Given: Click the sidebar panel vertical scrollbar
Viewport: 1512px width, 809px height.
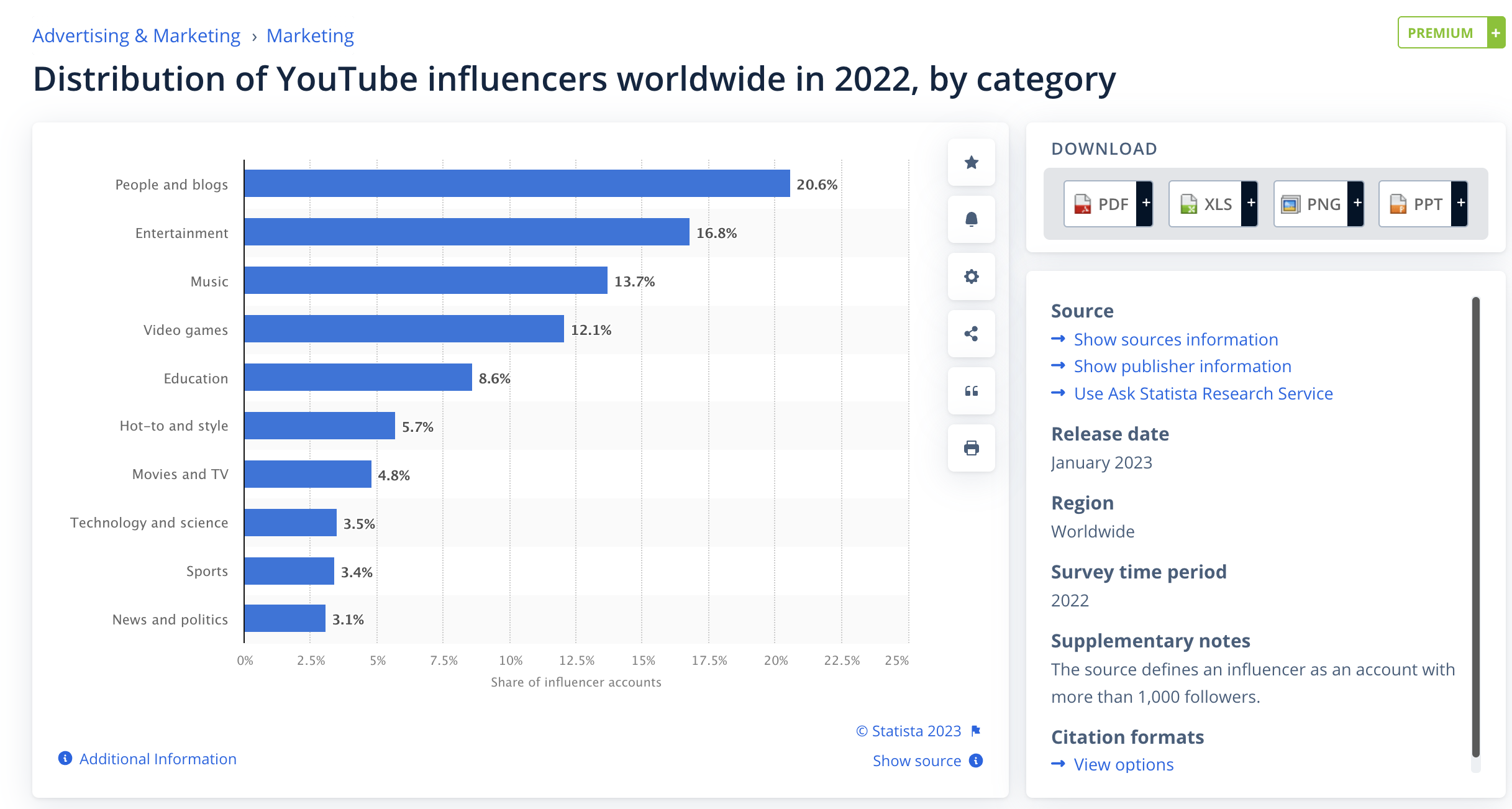Looking at the screenshot, I should 1475,528.
